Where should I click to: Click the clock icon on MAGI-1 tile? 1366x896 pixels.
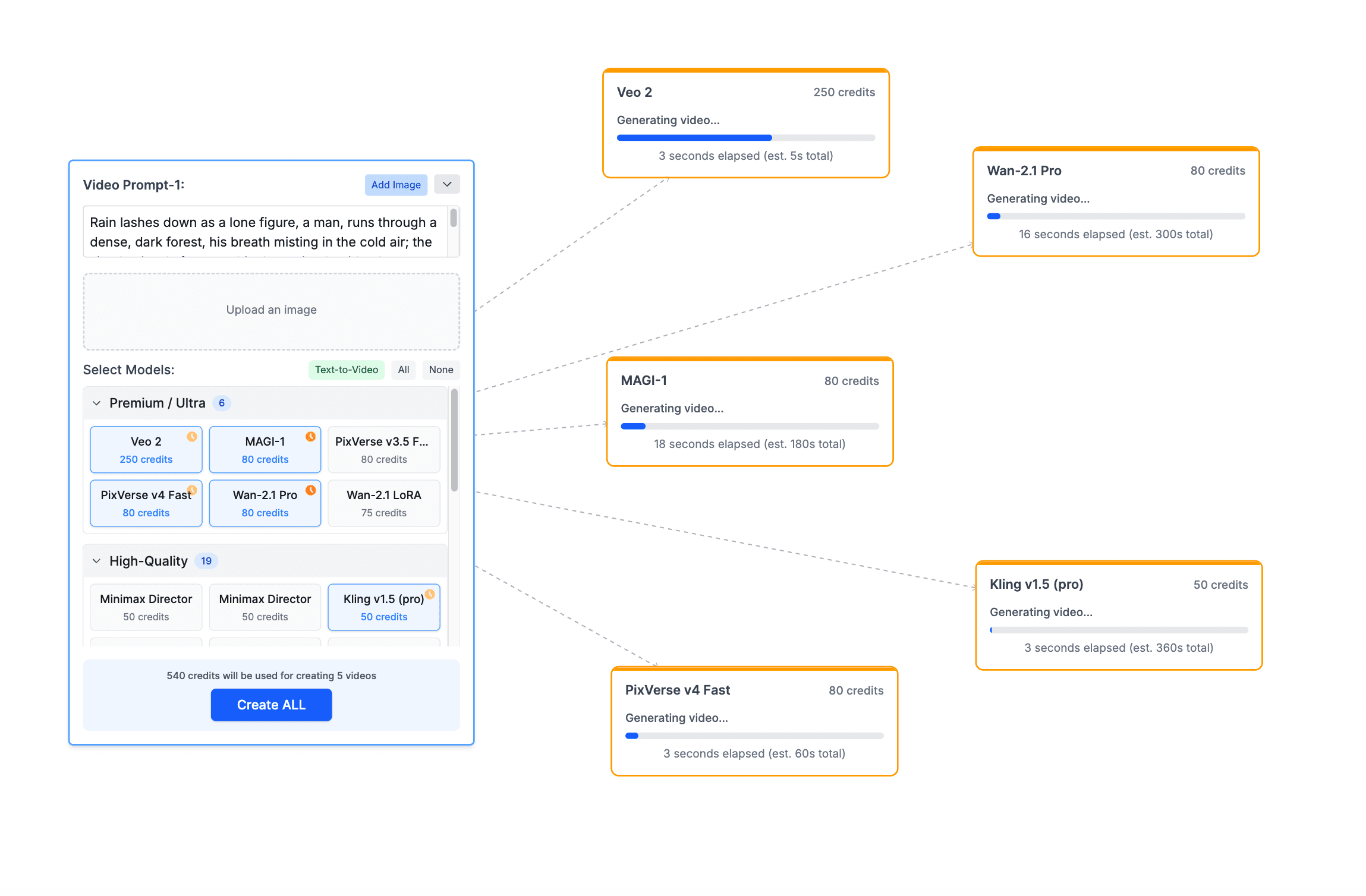tap(311, 437)
